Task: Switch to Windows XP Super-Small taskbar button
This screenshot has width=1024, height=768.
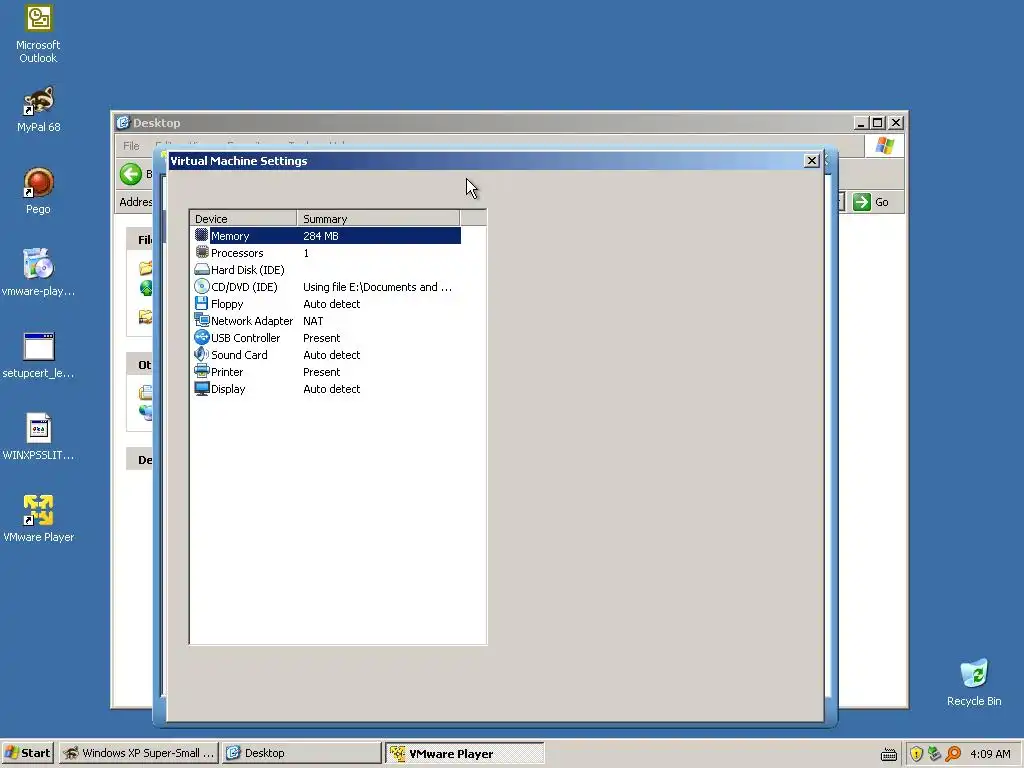Action: 138,753
